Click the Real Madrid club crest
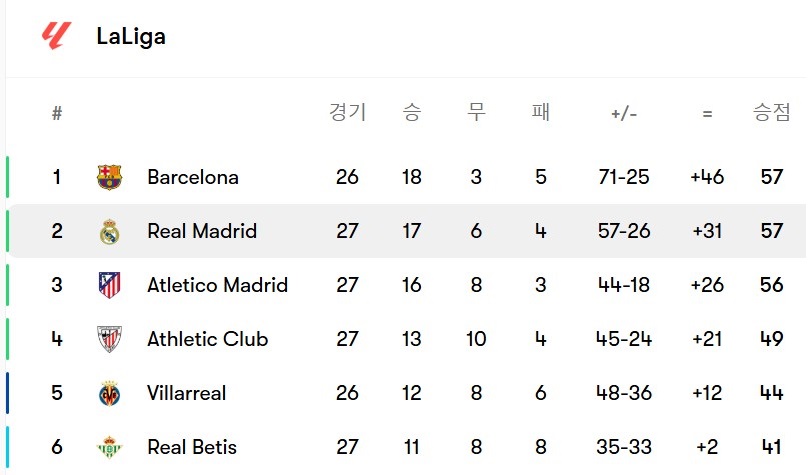 [109, 232]
